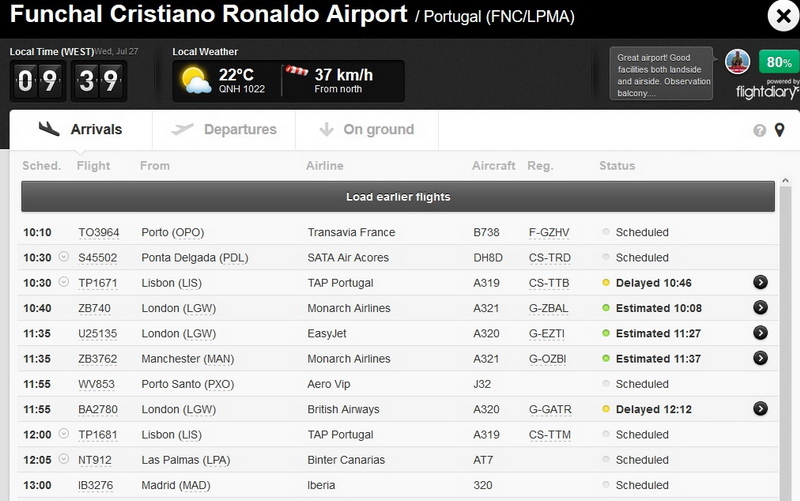Open registration CS-TRD link
The image size is (800, 501).
tap(549, 258)
